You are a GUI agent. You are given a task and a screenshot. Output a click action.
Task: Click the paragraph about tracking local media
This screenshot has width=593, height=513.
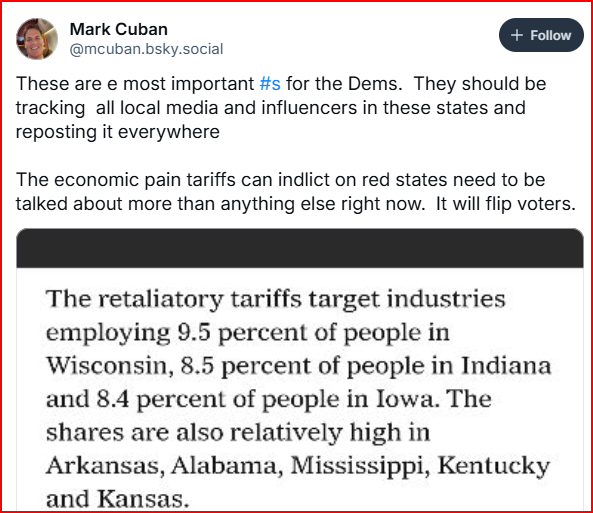coord(281,108)
